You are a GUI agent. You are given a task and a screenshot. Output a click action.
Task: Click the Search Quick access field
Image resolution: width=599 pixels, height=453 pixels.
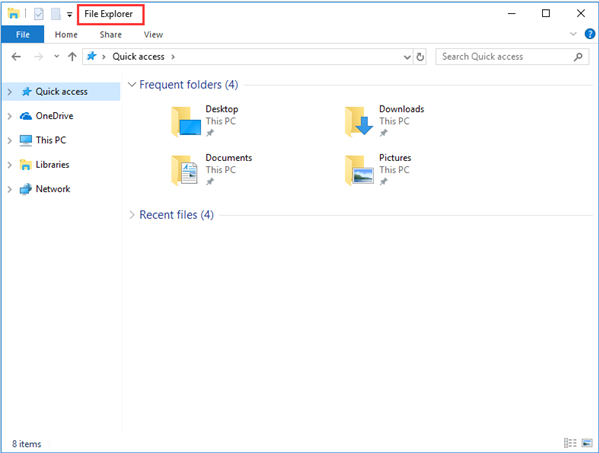click(x=507, y=57)
